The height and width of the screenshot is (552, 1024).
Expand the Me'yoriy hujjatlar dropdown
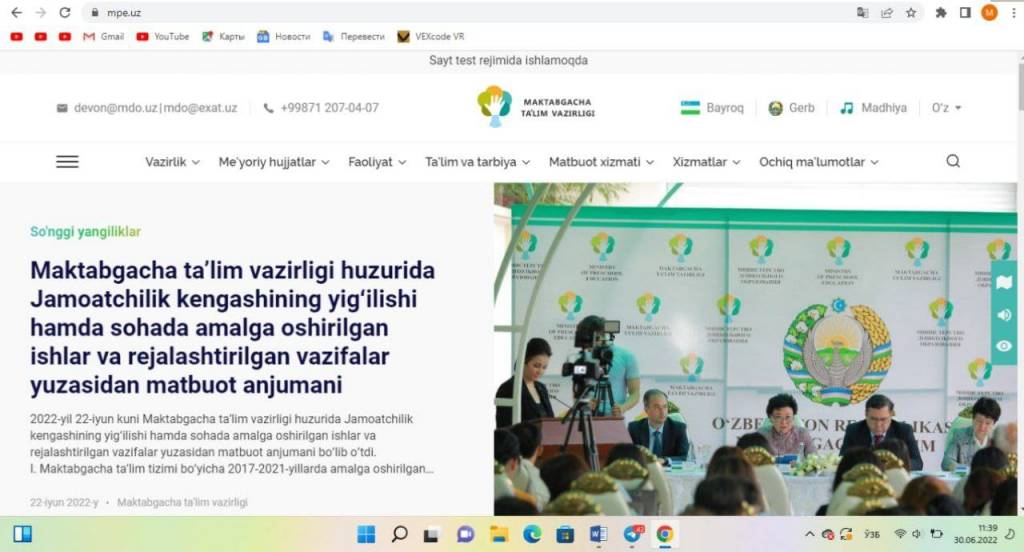[x=273, y=162]
